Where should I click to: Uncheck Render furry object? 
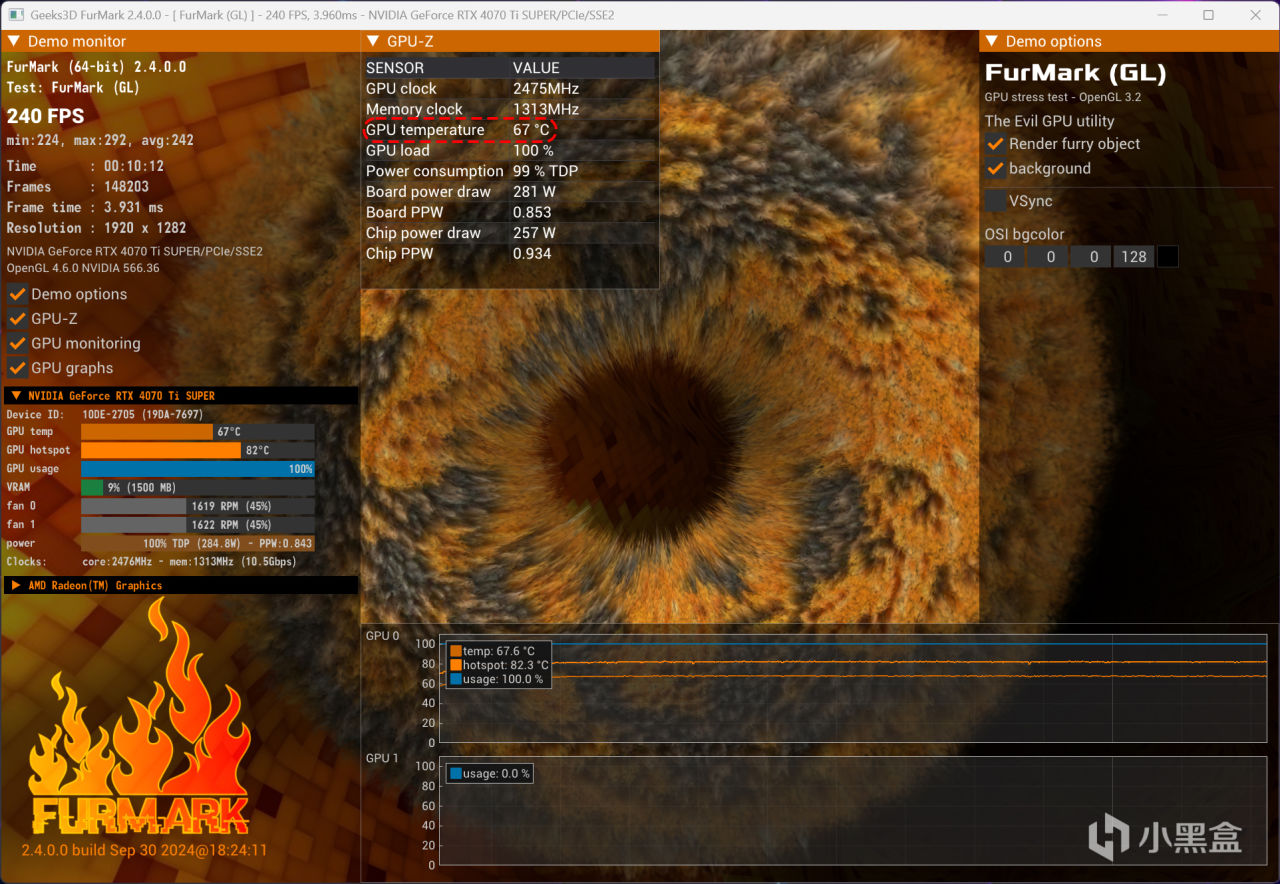(995, 144)
